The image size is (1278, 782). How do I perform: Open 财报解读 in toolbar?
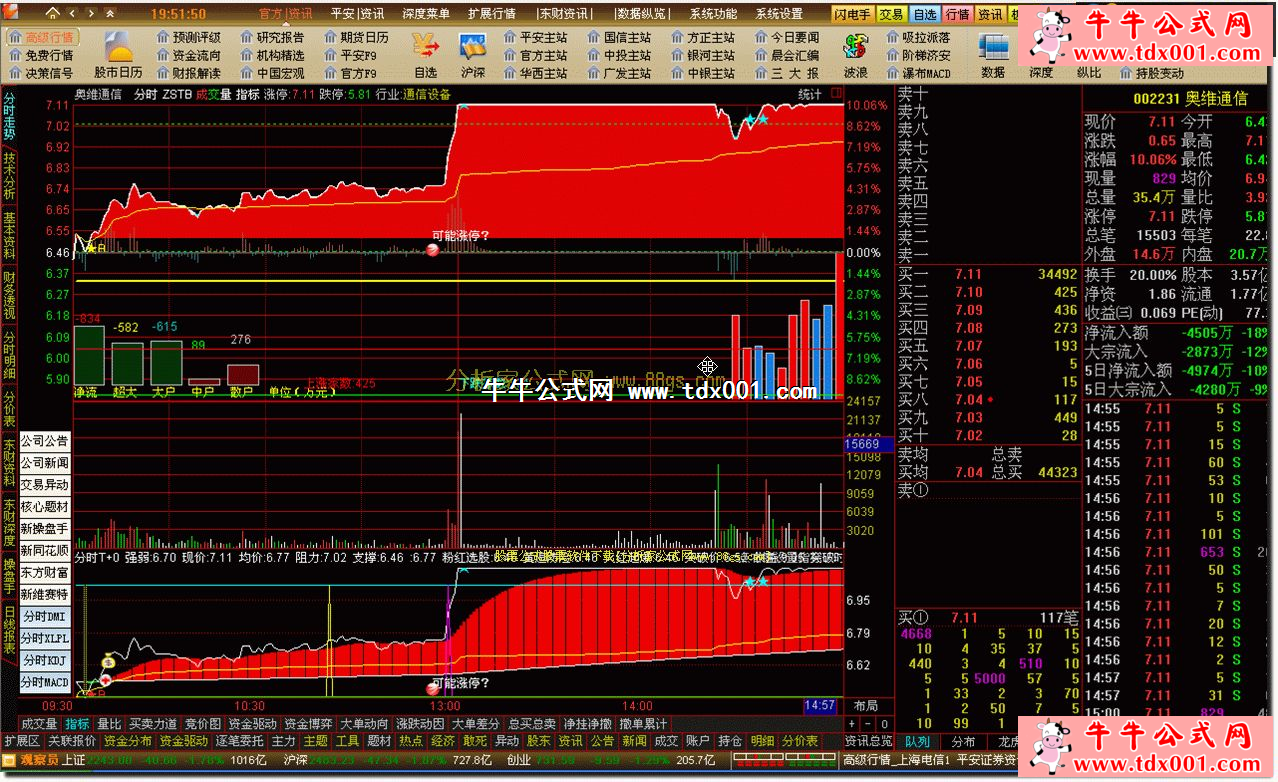(188, 73)
